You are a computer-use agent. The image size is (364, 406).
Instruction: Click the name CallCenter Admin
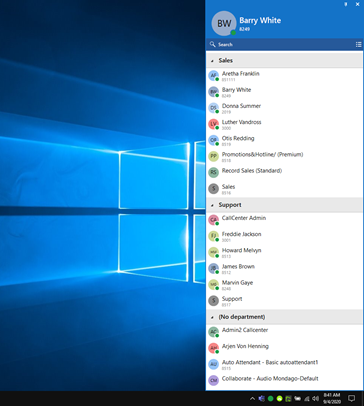click(x=244, y=218)
